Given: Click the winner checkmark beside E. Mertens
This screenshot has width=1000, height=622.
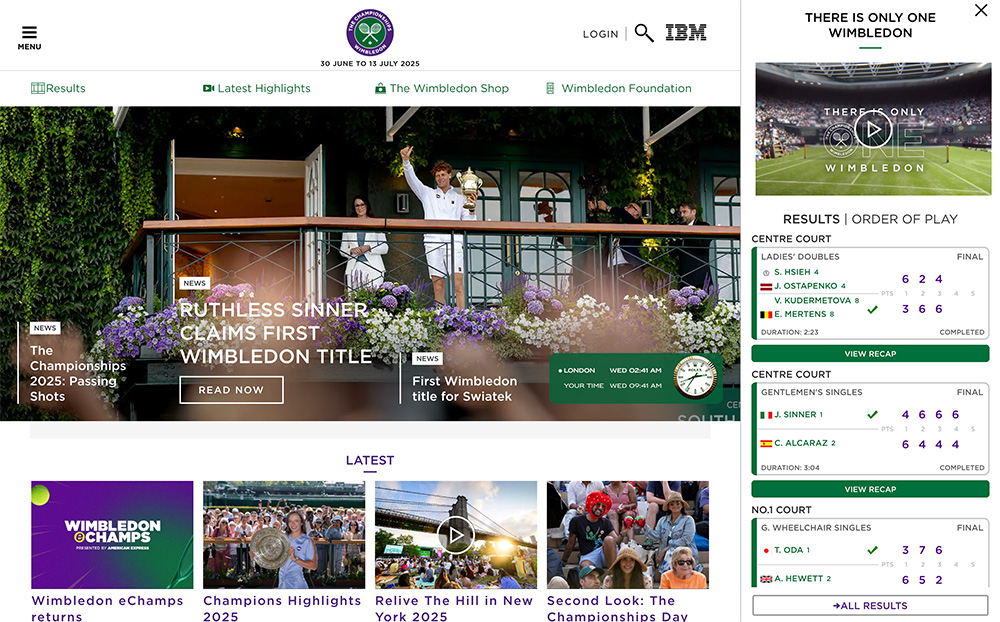Looking at the screenshot, I should pos(872,309).
